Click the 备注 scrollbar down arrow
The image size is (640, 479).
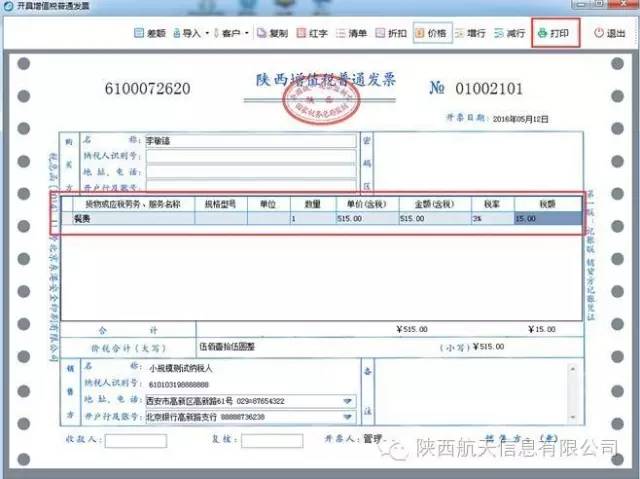coord(572,417)
